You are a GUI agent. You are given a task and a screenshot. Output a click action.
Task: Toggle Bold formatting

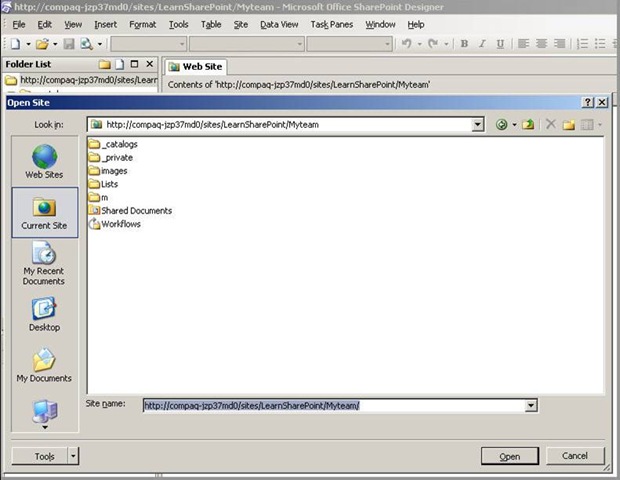[465, 43]
